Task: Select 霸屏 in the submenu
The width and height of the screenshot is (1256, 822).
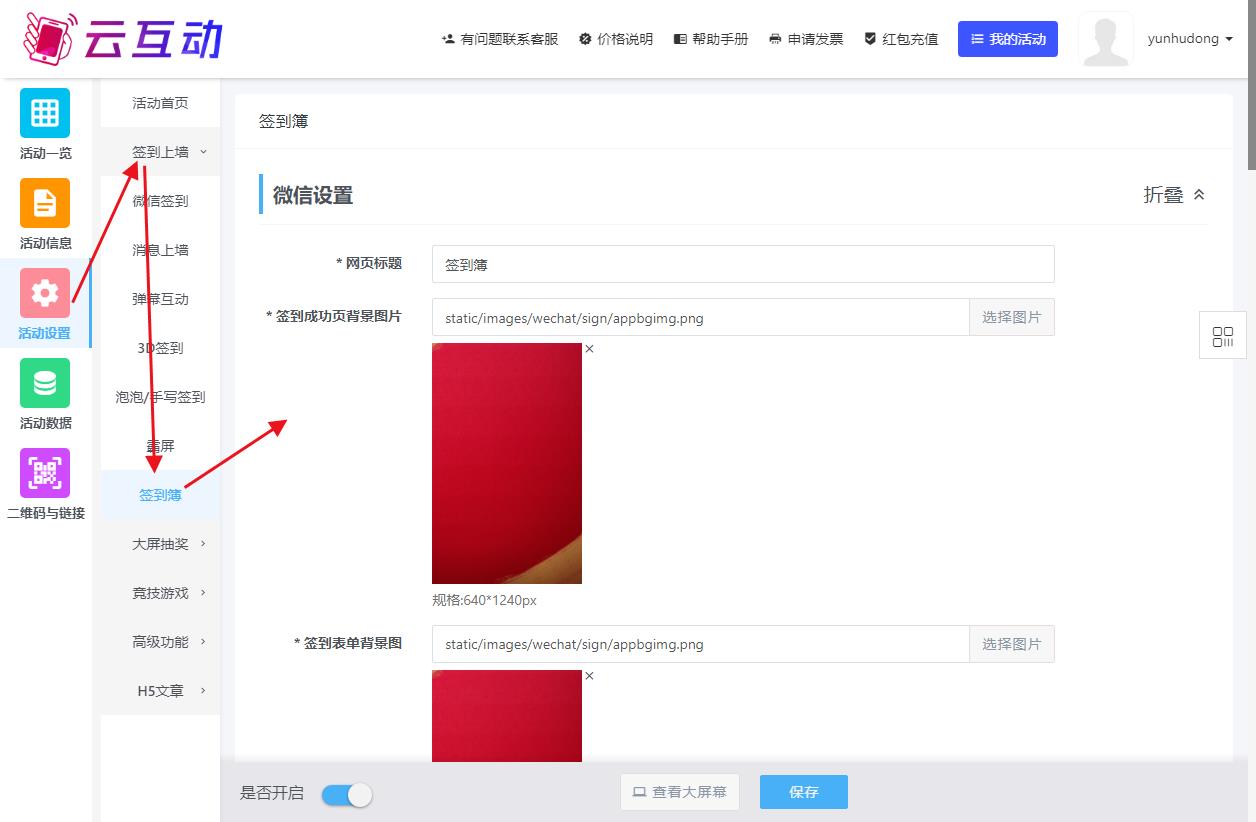Action: [161, 446]
